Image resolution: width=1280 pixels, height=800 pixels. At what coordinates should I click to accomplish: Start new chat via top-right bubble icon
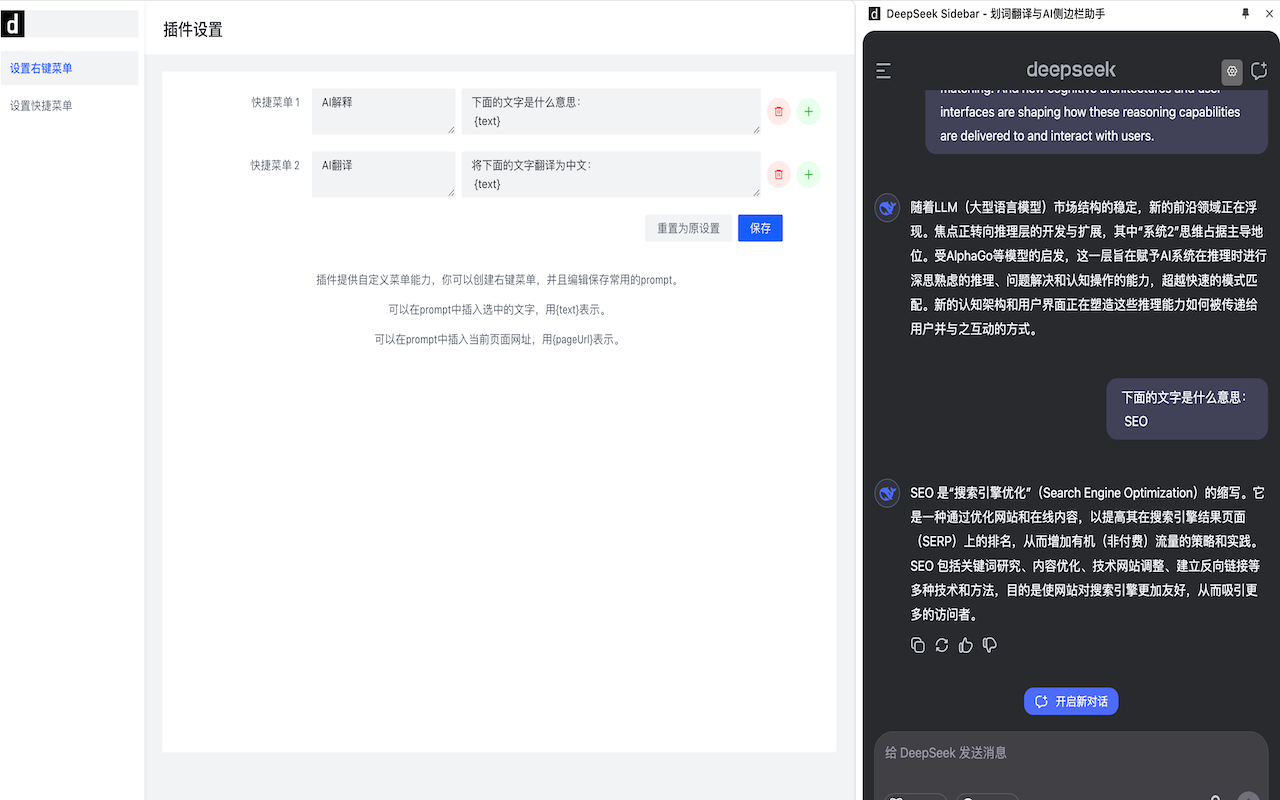tap(1259, 71)
